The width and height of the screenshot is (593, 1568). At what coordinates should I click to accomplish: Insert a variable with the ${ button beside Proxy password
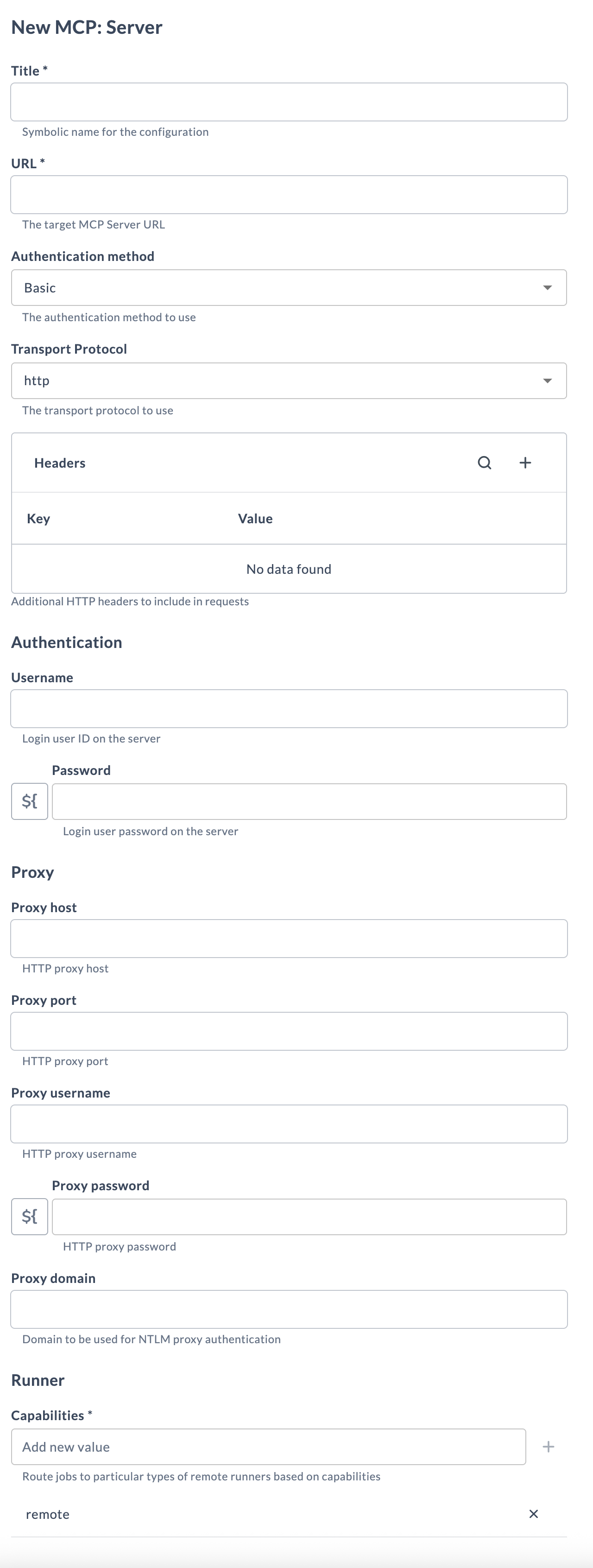(x=29, y=1217)
